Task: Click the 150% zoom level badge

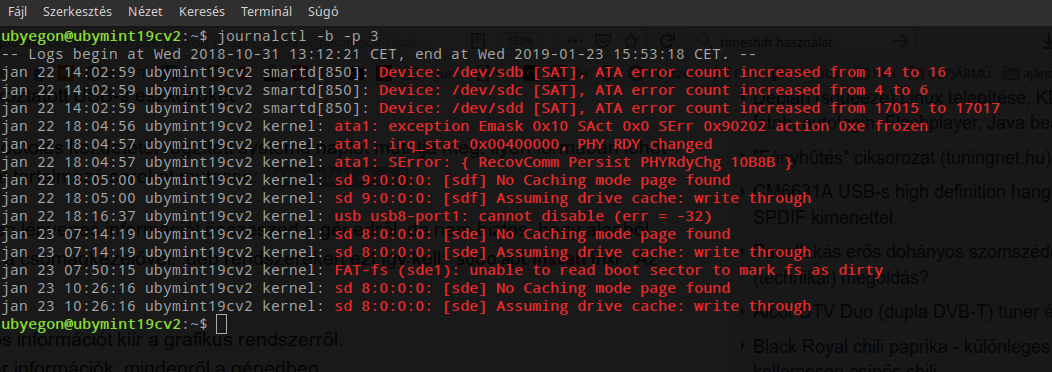Action: [x=519, y=42]
